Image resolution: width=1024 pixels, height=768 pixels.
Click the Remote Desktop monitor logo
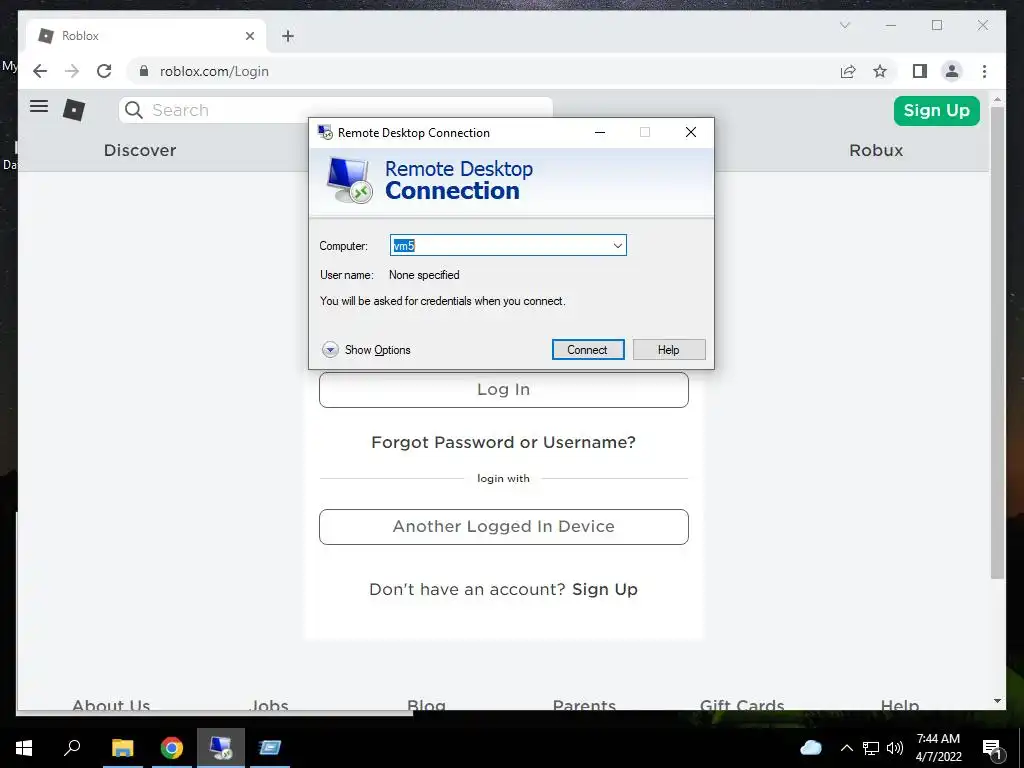(350, 181)
